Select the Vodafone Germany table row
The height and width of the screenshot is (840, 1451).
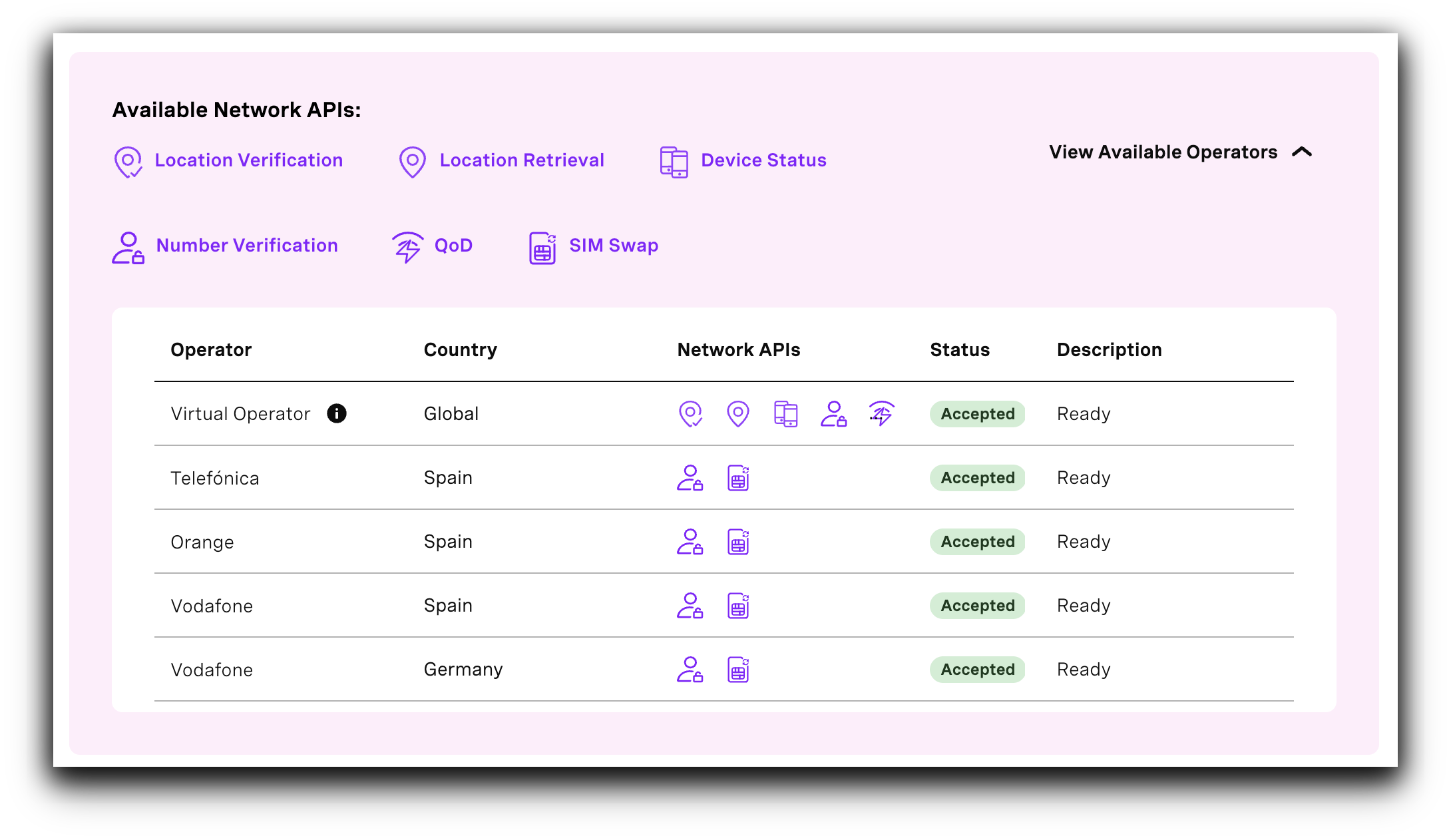[x=466, y=670]
